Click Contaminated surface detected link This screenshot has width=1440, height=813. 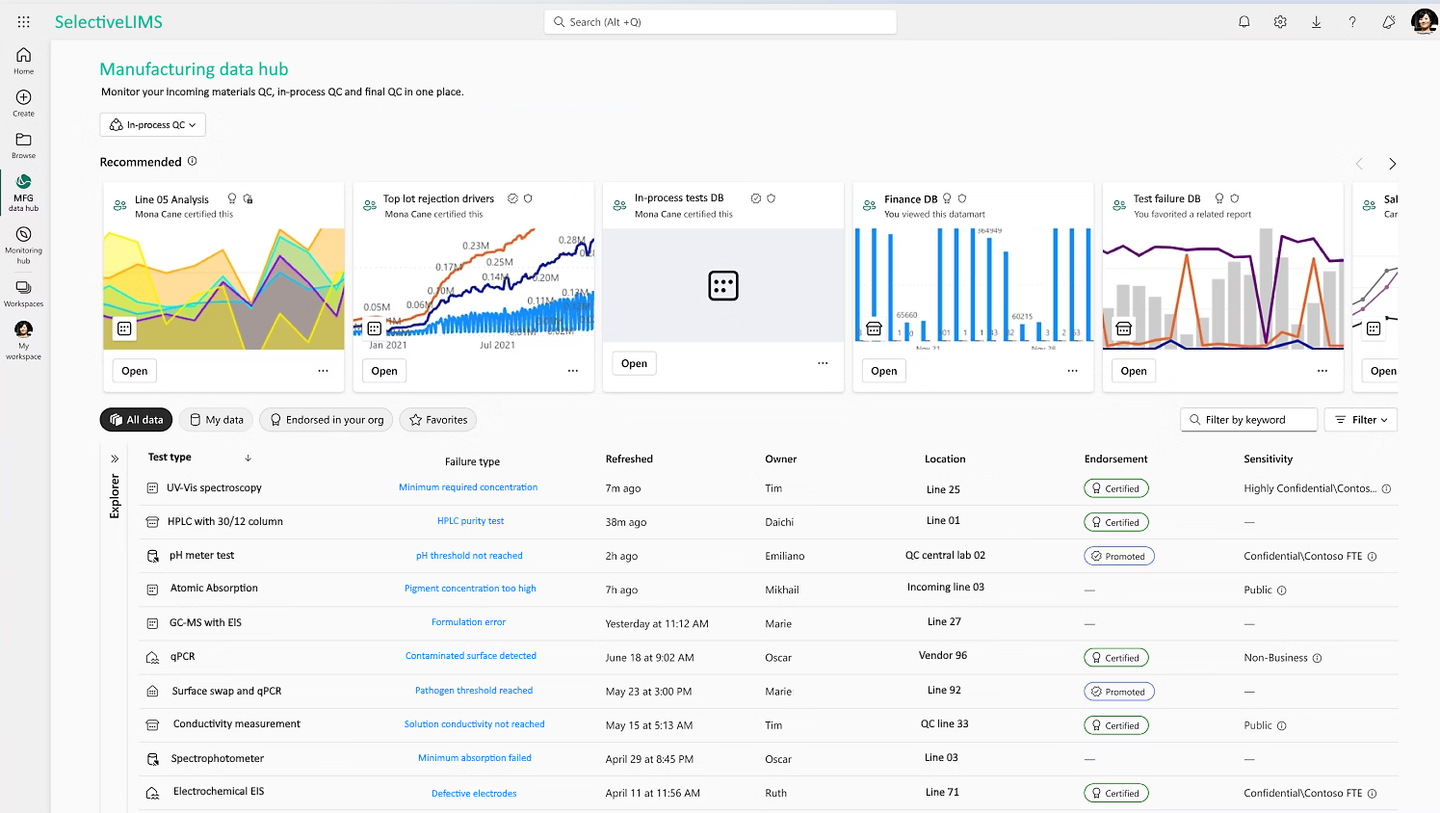point(470,656)
